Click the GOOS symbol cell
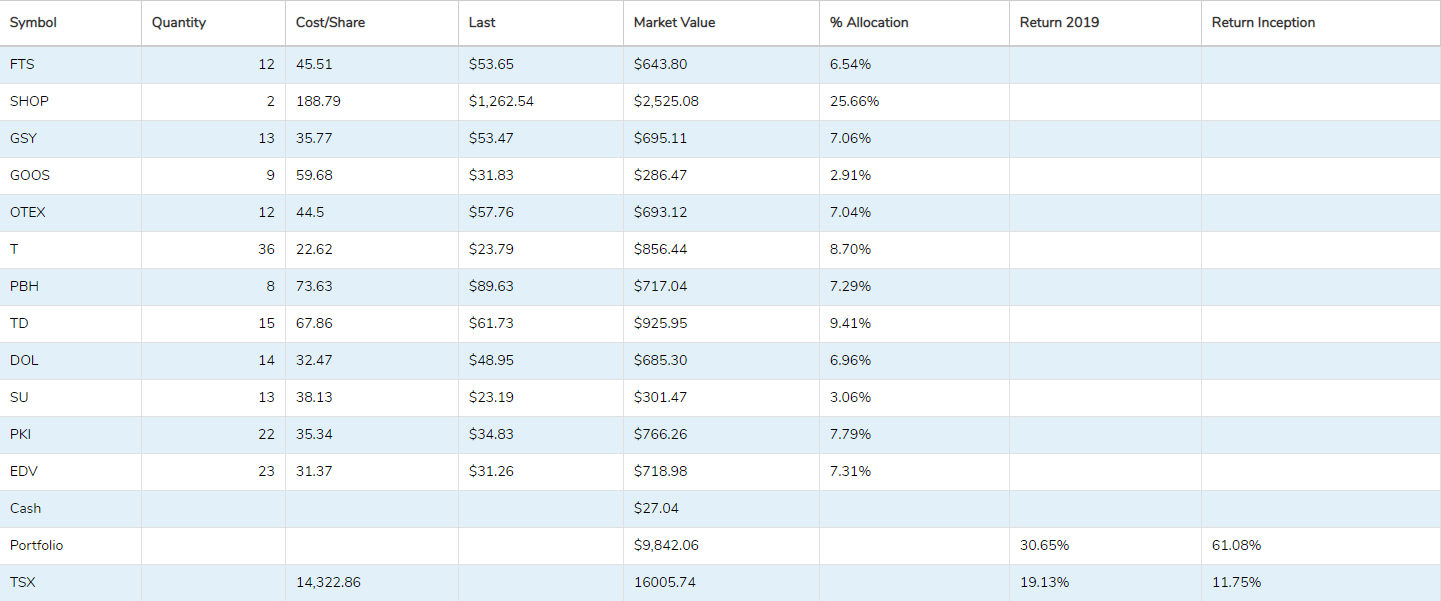Viewport: 1441px width, 601px height. pos(30,175)
